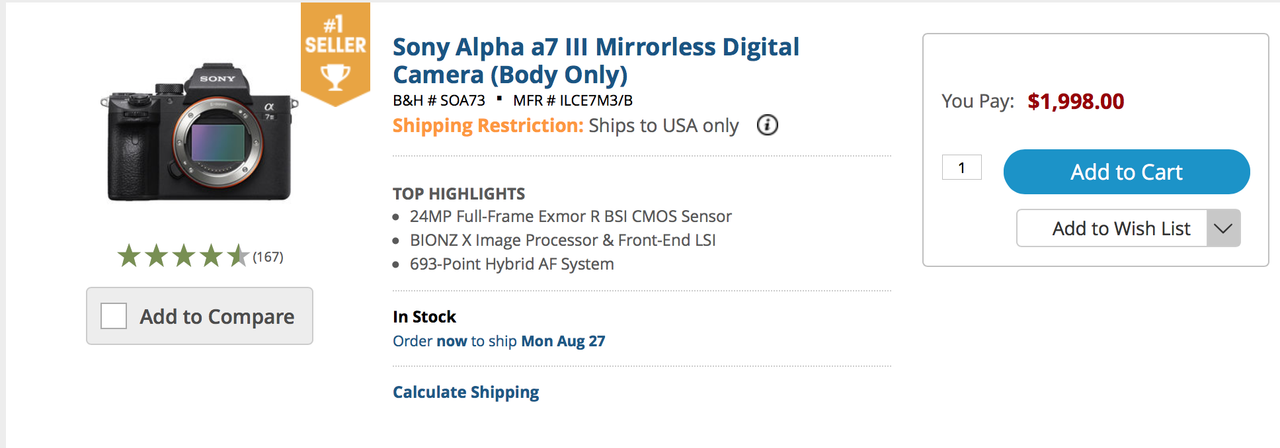This screenshot has width=1280, height=448.
Task: Click the quantity input field
Action: tap(962, 168)
